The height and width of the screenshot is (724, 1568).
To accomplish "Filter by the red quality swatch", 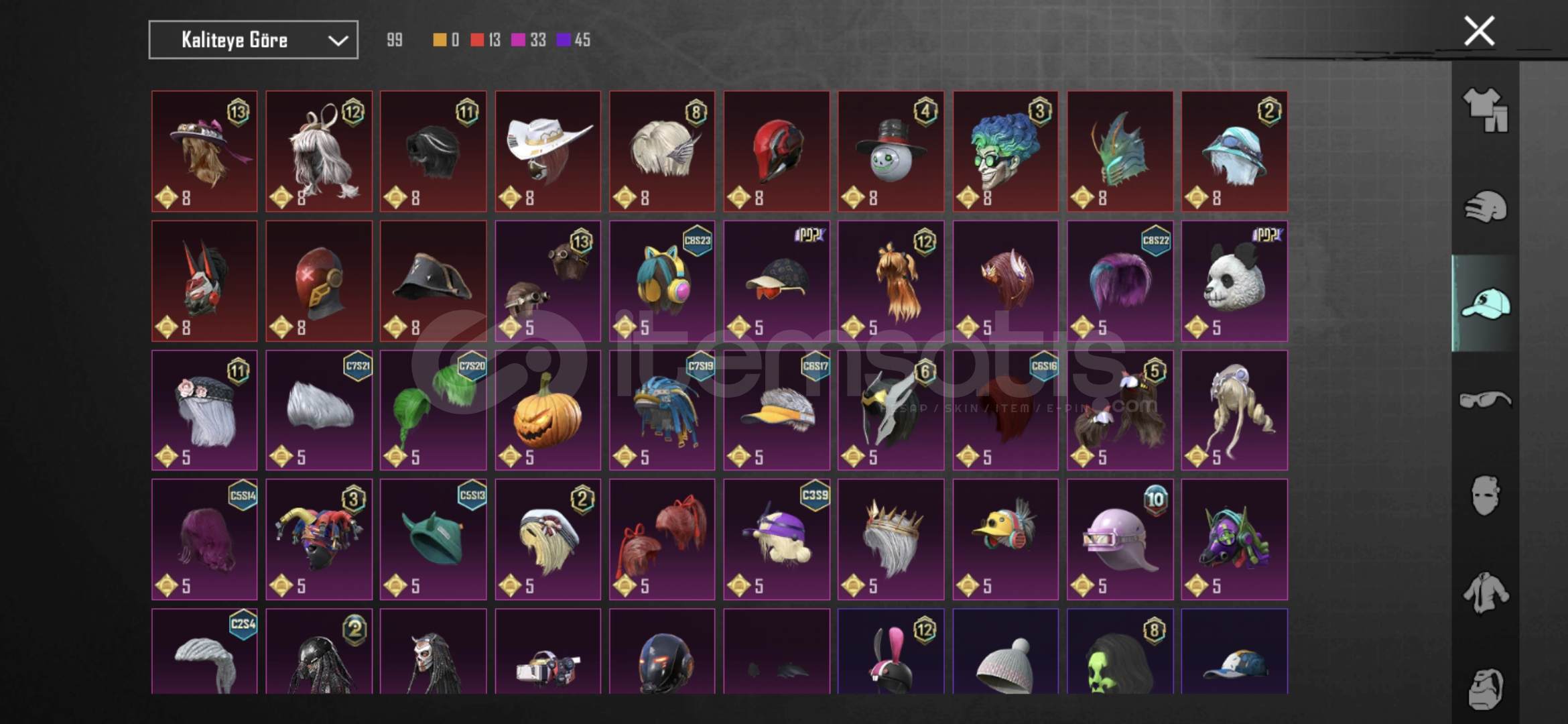I will click(477, 40).
